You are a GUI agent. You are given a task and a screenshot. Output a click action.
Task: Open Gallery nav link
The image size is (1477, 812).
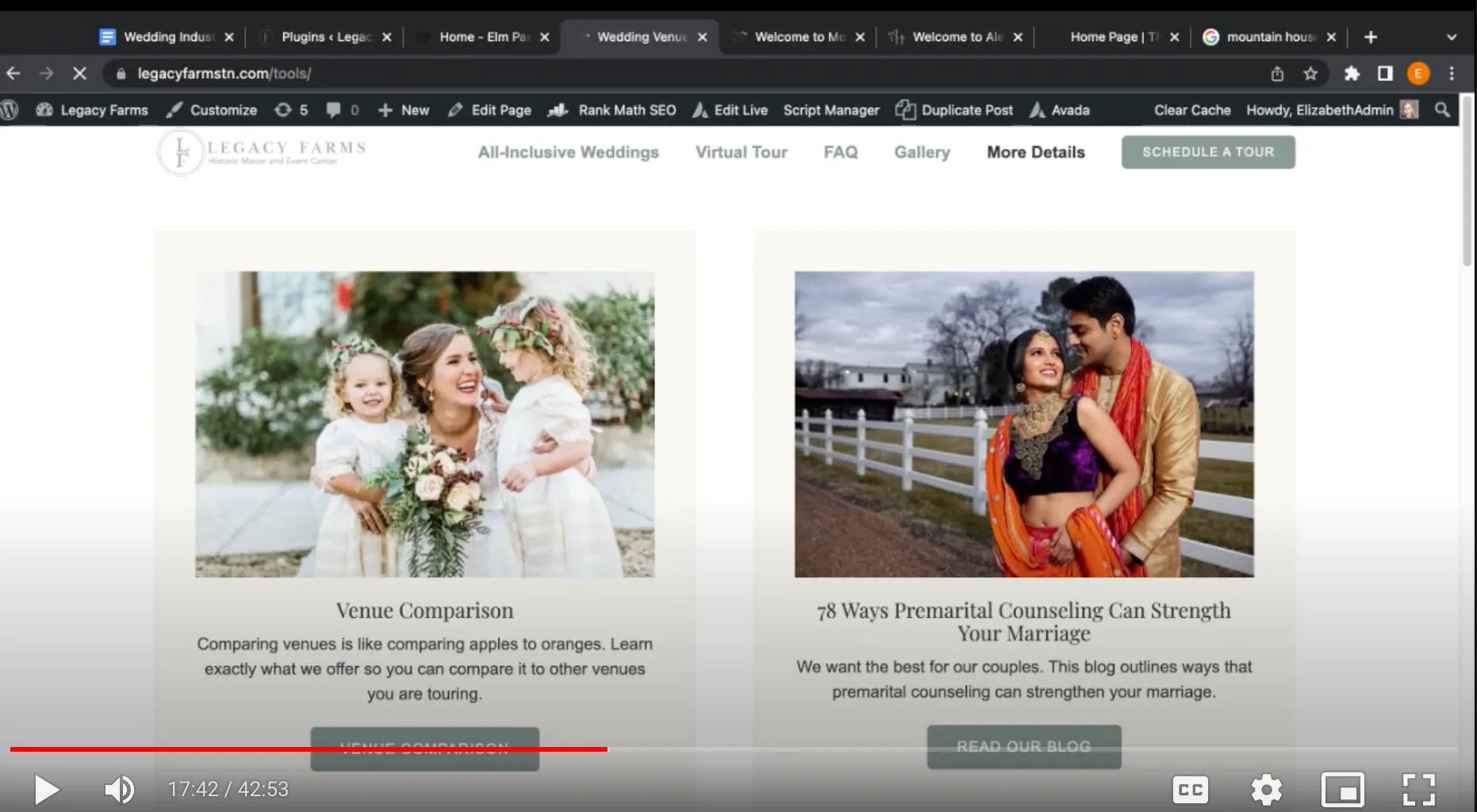tap(922, 152)
